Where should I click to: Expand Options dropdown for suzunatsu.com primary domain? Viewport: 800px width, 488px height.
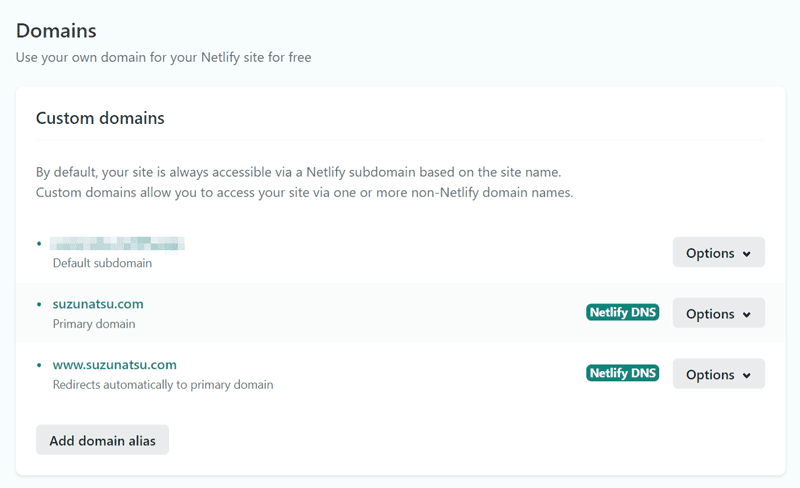[x=718, y=313]
